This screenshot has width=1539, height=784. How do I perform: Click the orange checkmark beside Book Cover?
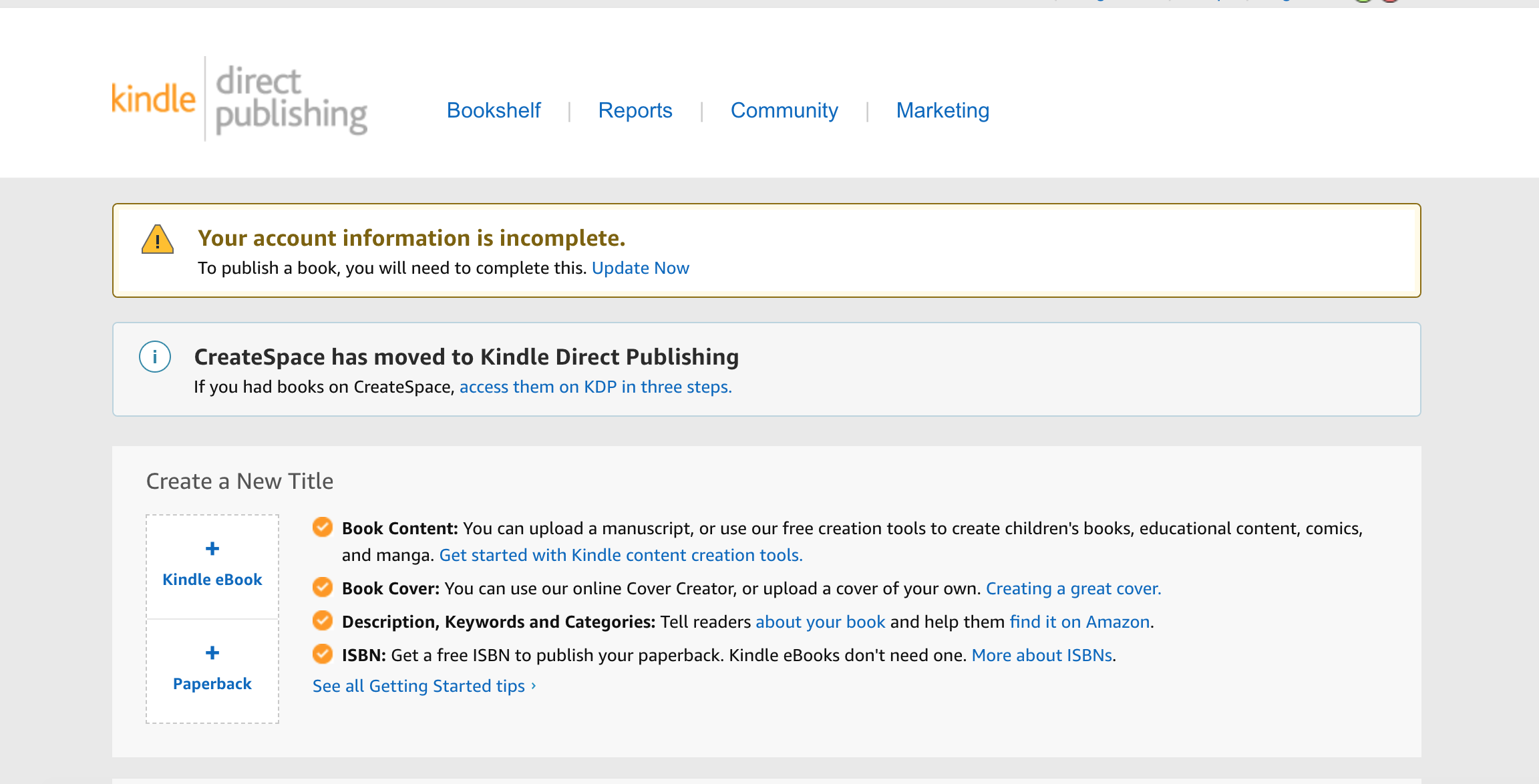(x=323, y=587)
